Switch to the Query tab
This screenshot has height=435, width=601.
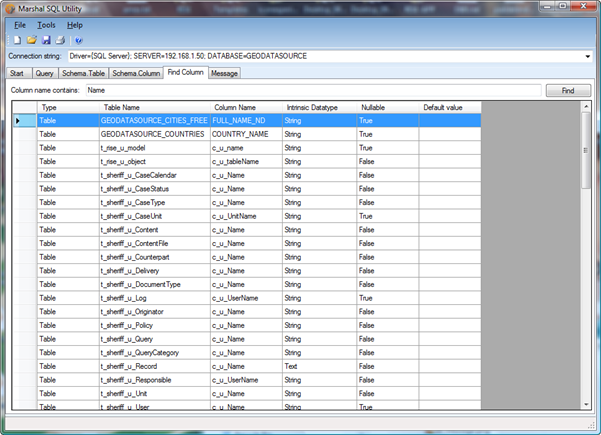pos(44,73)
